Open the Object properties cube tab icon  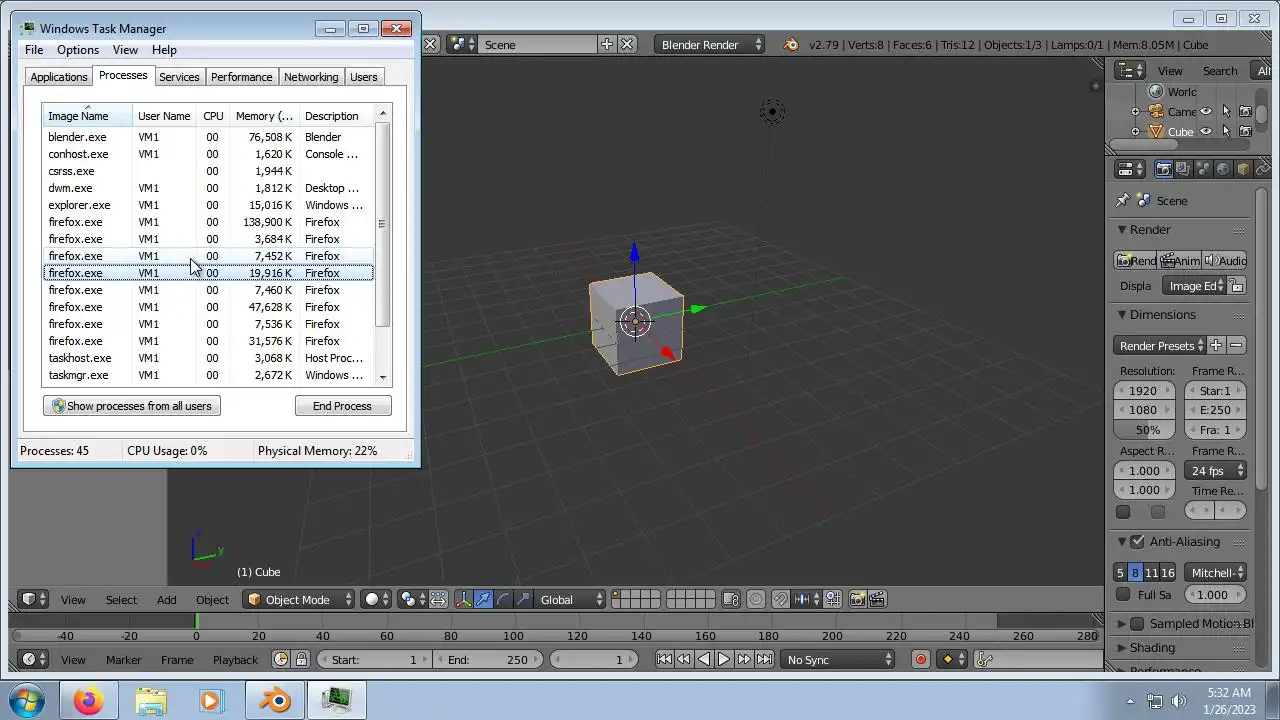point(1243,170)
